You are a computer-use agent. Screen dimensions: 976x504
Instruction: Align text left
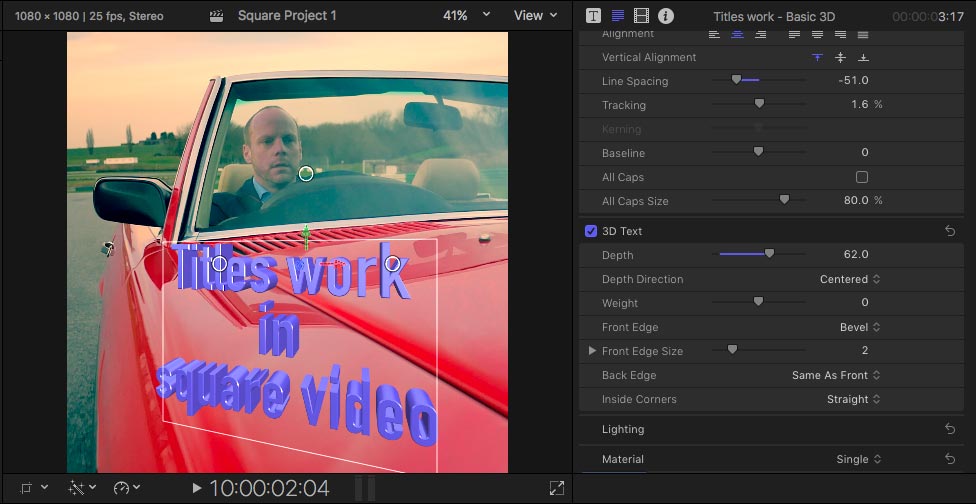pos(714,34)
